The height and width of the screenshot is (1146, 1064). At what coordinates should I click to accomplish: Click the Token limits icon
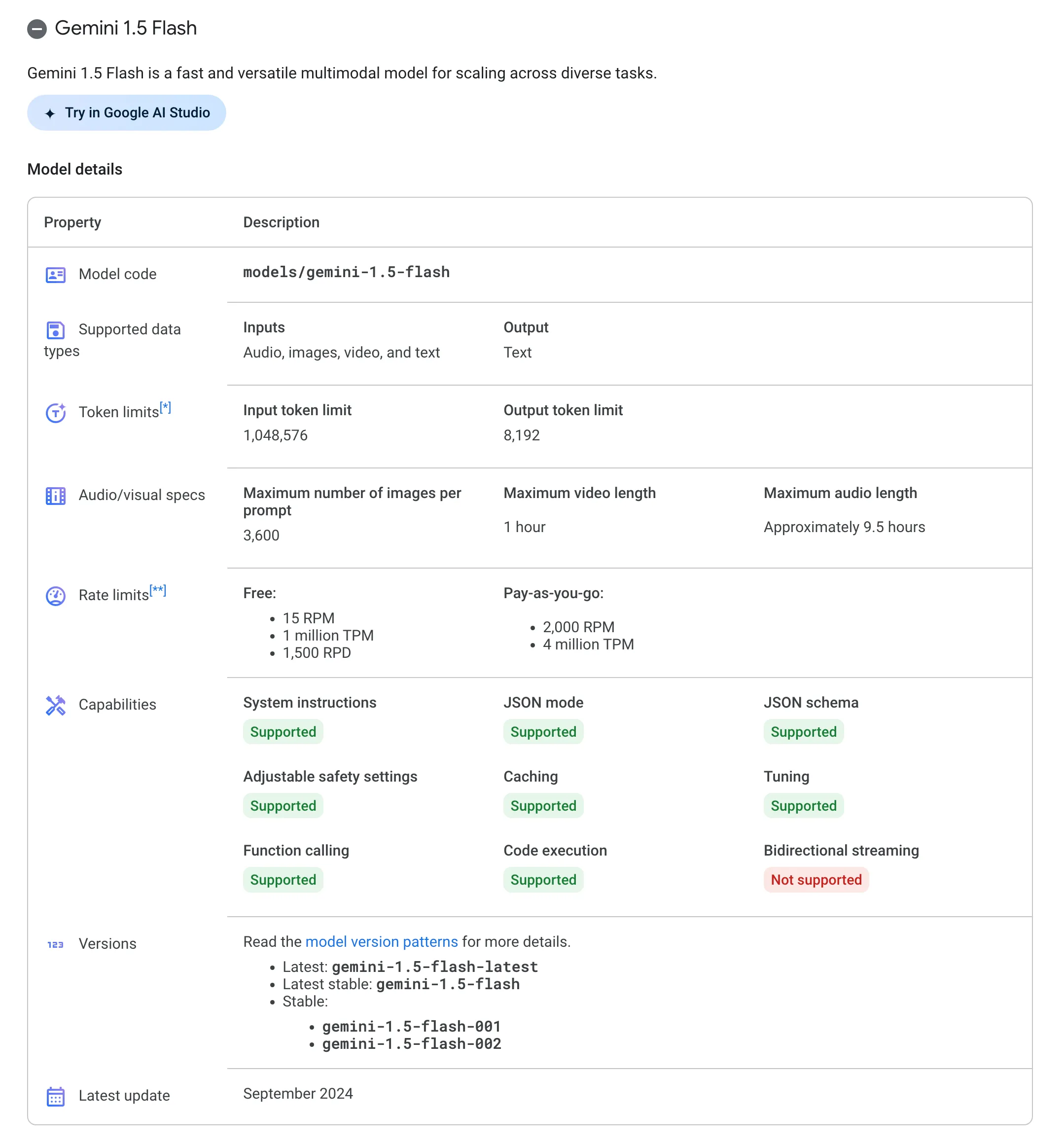tap(55, 413)
